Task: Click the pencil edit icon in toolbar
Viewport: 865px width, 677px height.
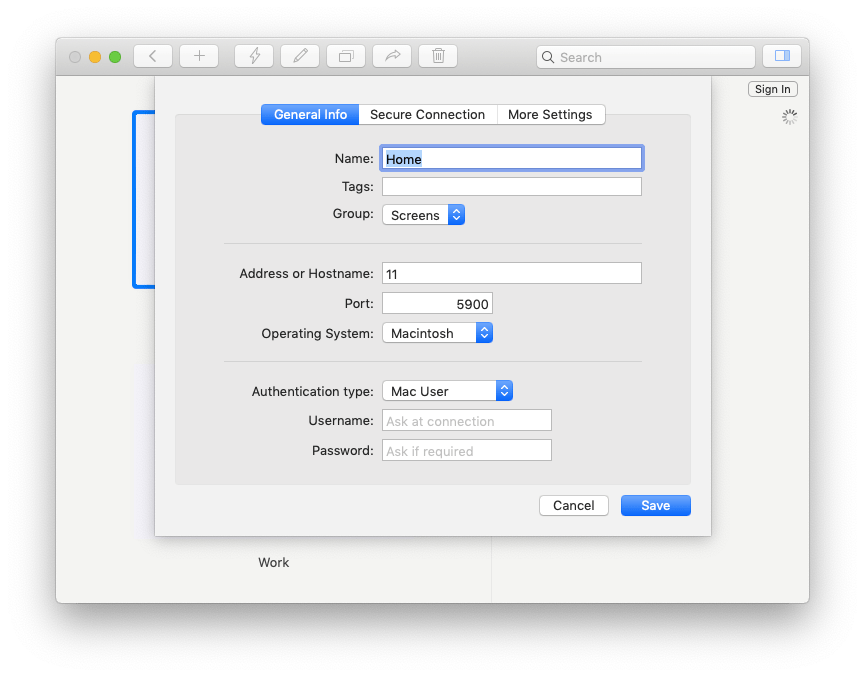Action: (299, 56)
